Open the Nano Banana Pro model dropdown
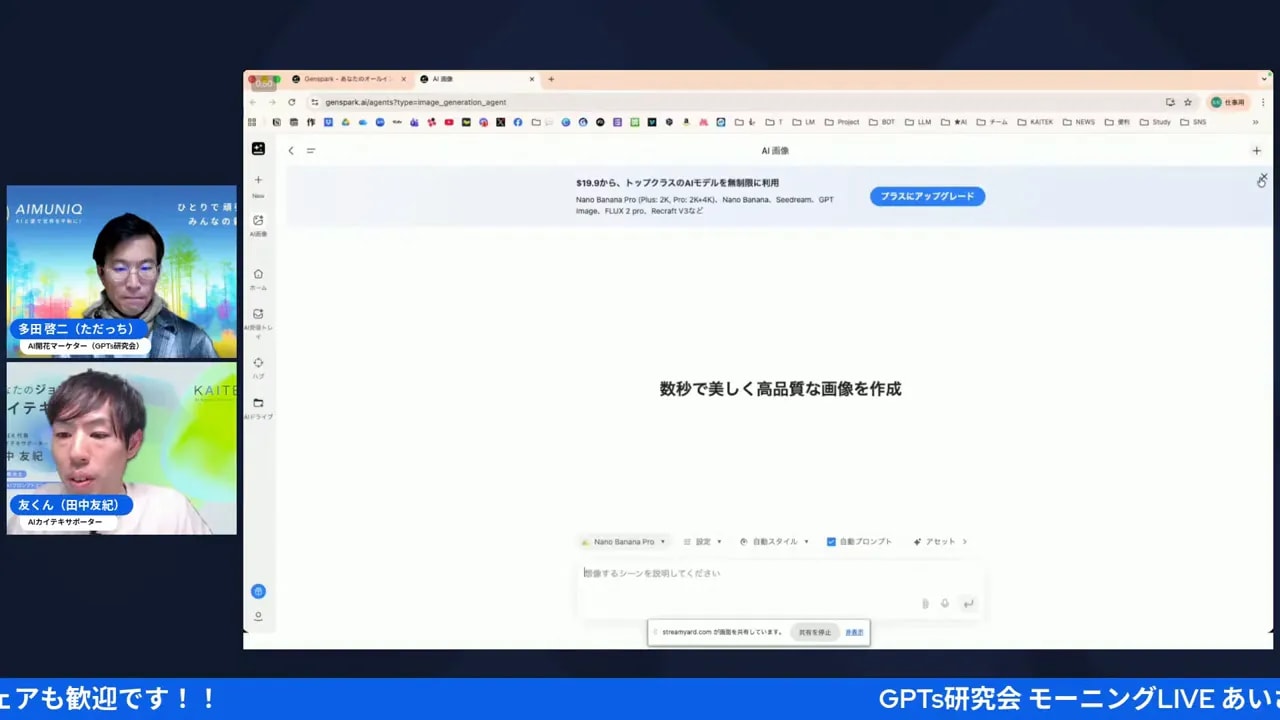The image size is (1280, 720). click(623, 541)
